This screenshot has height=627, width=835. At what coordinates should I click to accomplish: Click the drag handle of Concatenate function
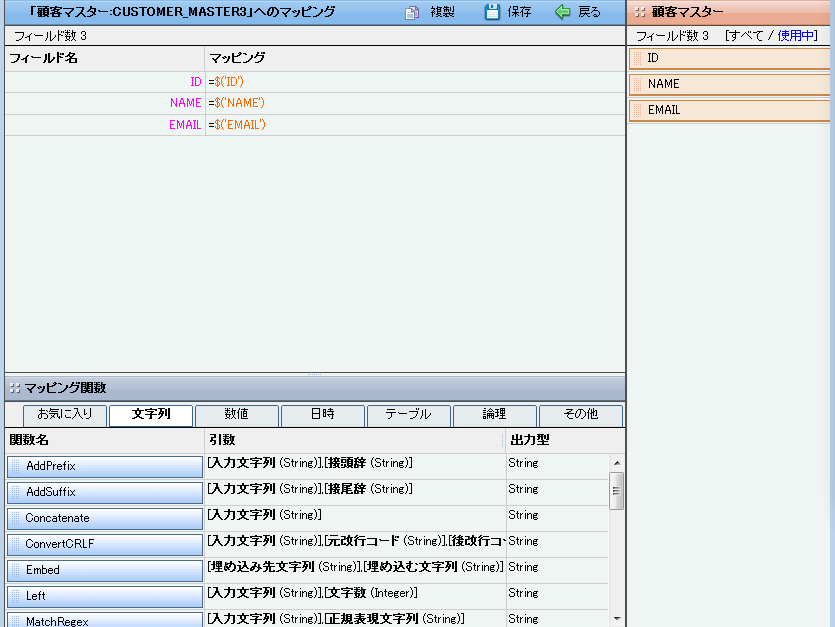(x=15, y=518)
